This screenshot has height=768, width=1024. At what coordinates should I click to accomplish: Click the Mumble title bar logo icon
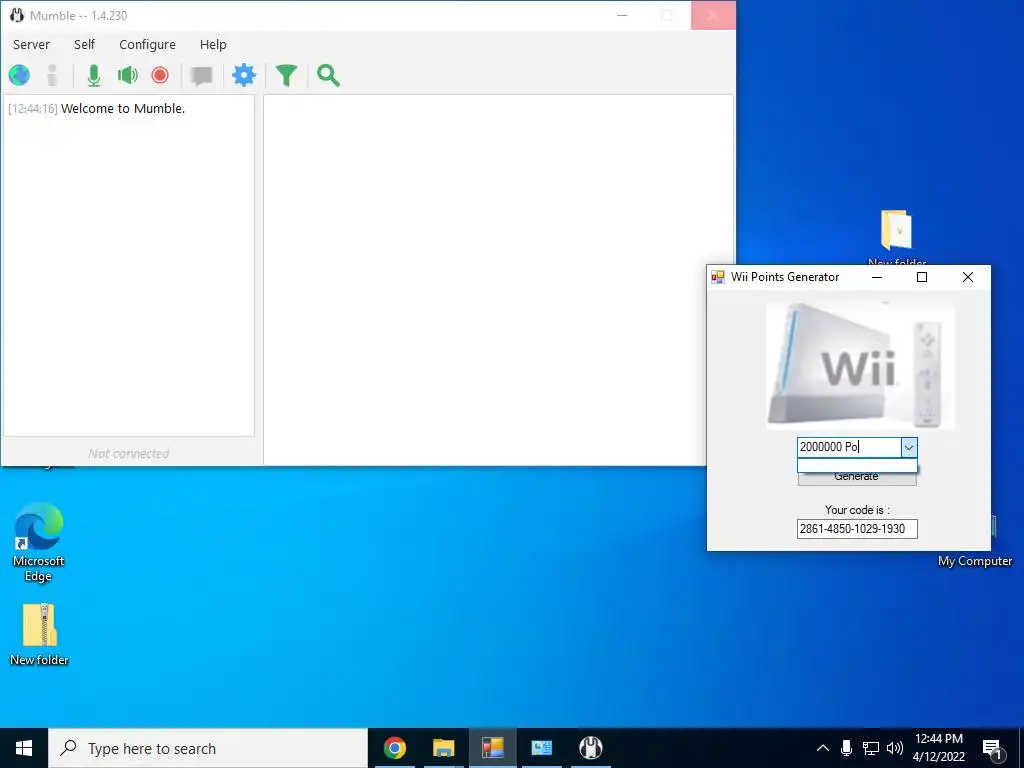click(17, 15)
